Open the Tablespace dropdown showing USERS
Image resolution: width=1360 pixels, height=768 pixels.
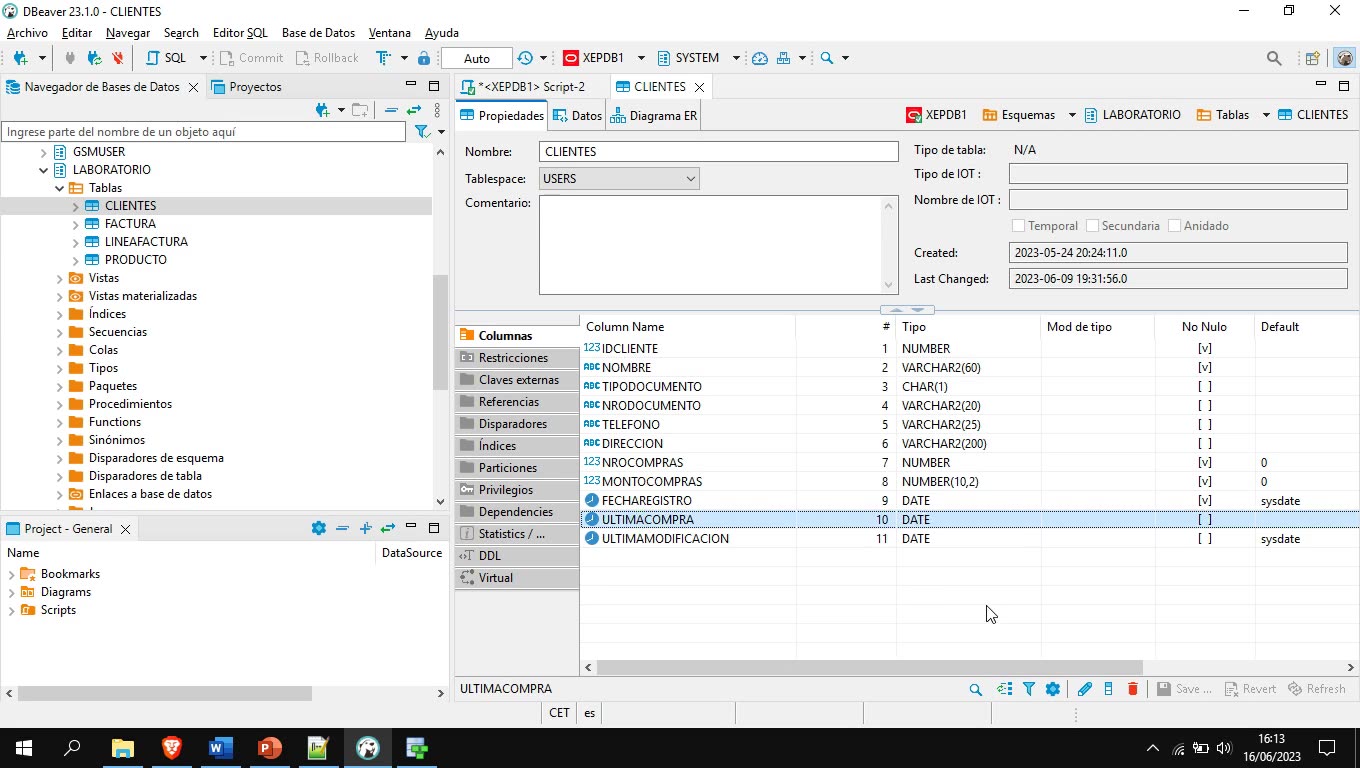coord(690,177)
